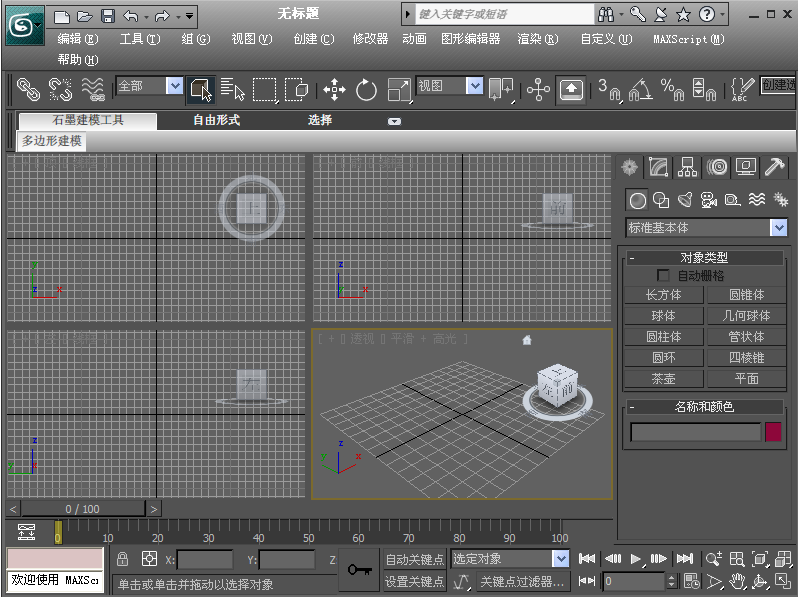The height and width of the screenshot is (597, 798).
Task: Select the Cameras category icon
Action: click(x=708, y=201)
